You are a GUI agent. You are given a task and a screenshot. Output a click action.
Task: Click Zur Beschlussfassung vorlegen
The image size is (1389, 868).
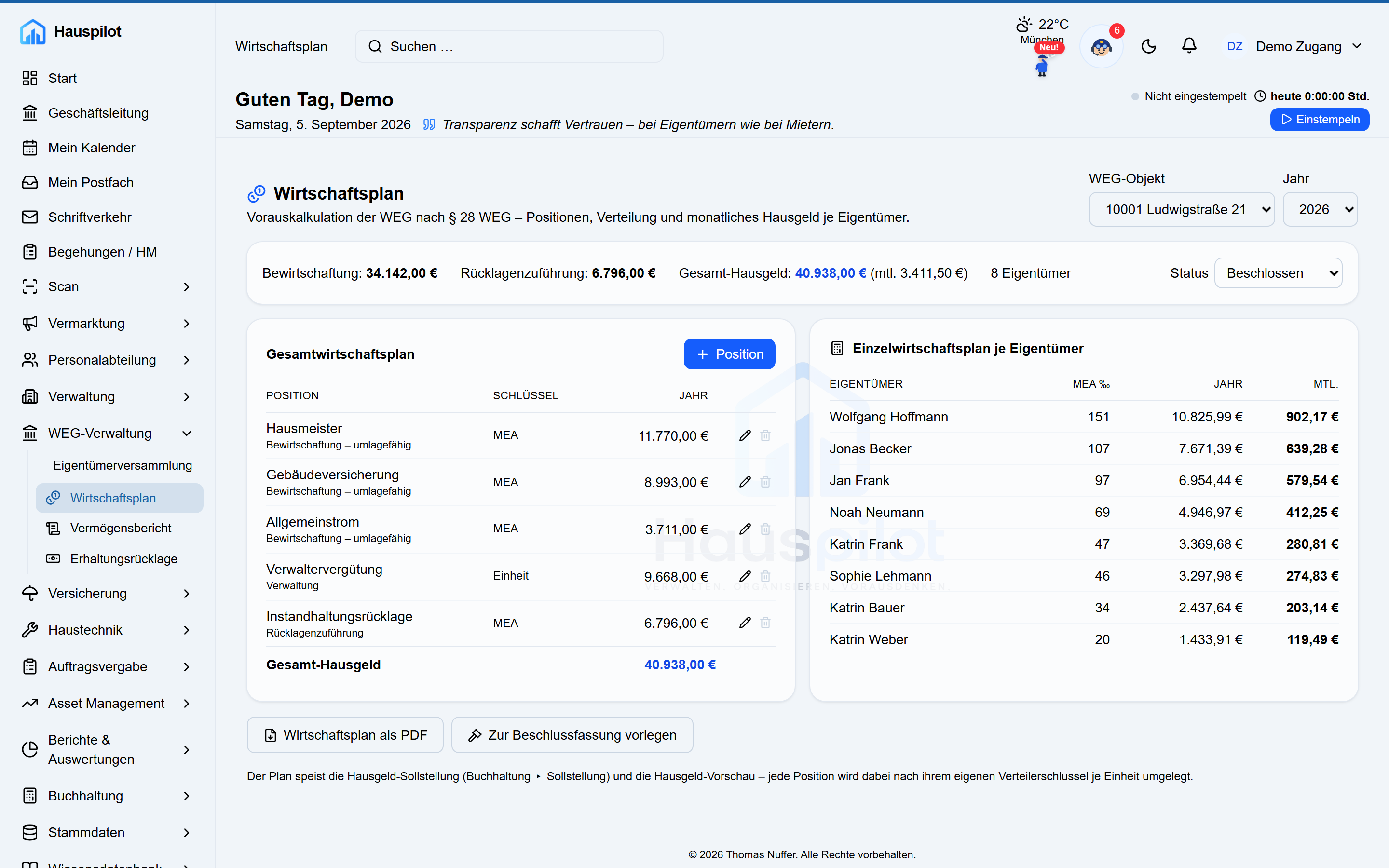572,735
